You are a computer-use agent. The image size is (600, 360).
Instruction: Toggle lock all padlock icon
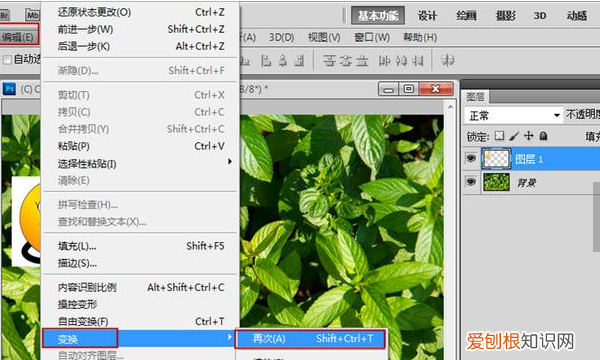tap(543, 136)
